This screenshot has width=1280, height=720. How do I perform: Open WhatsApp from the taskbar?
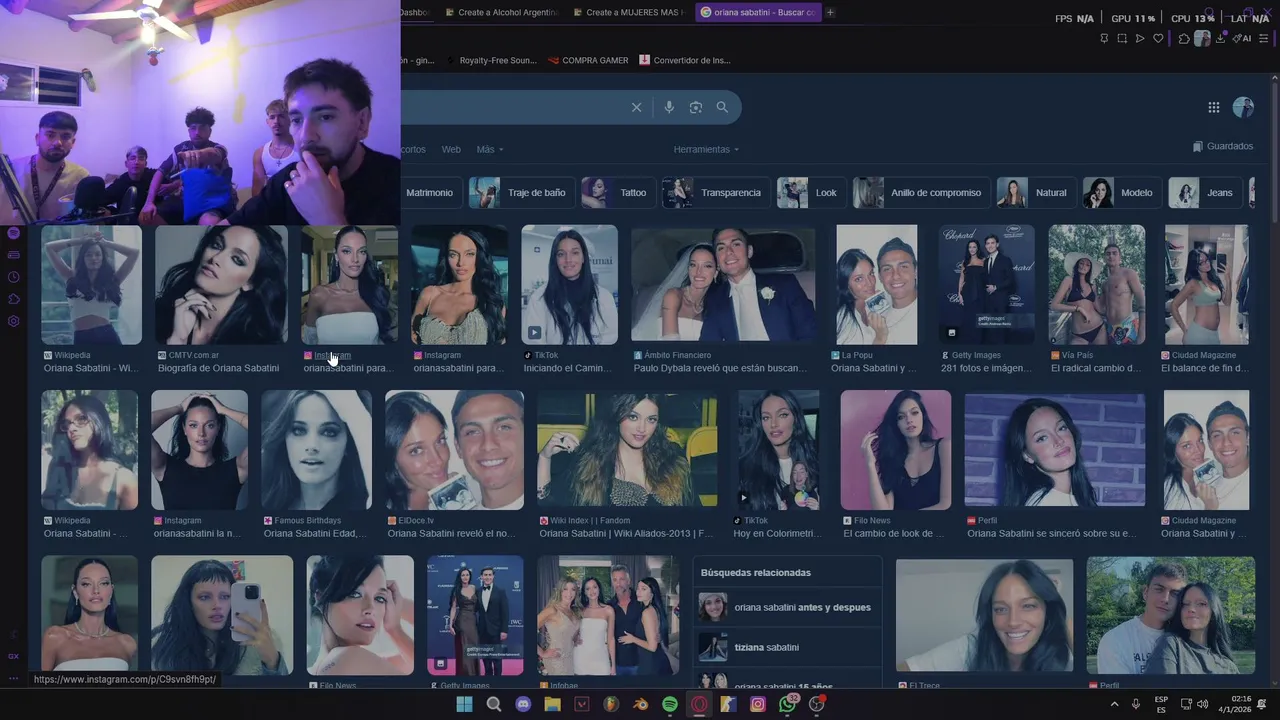pyautogui.click(x=788, y=704)
